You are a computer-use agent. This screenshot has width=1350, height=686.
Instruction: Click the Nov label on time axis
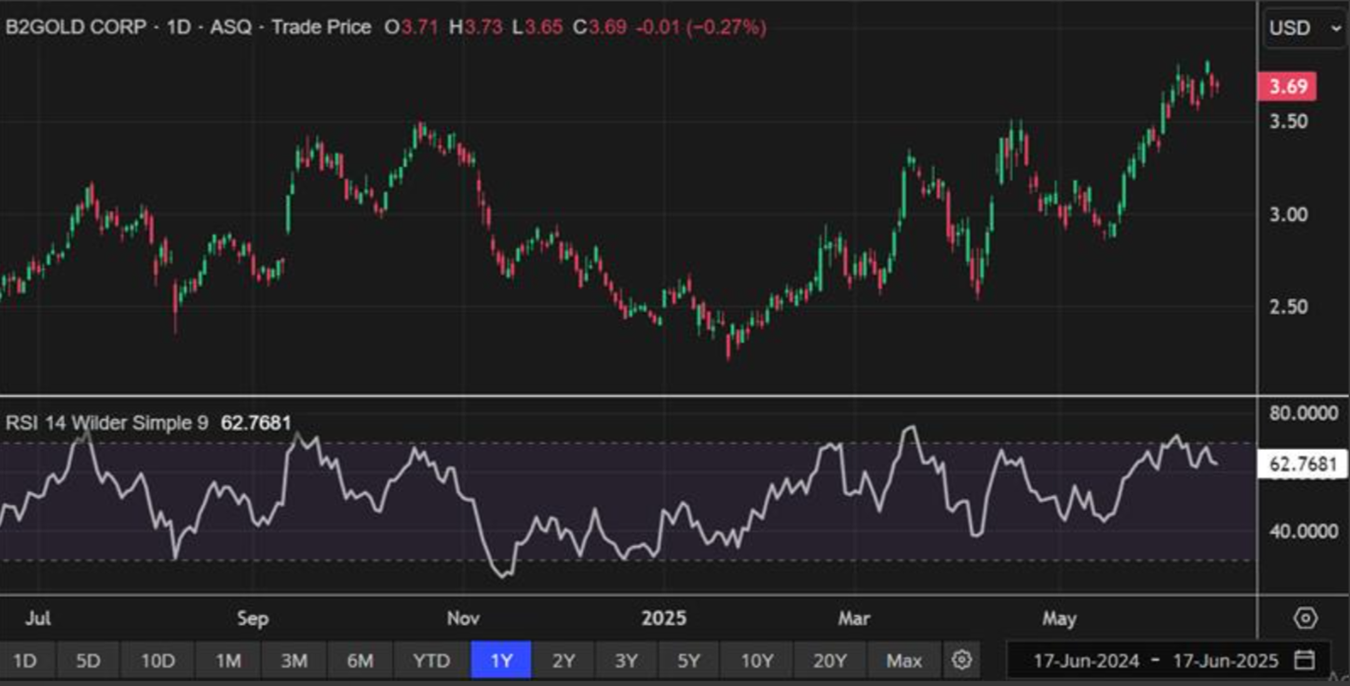463,619
